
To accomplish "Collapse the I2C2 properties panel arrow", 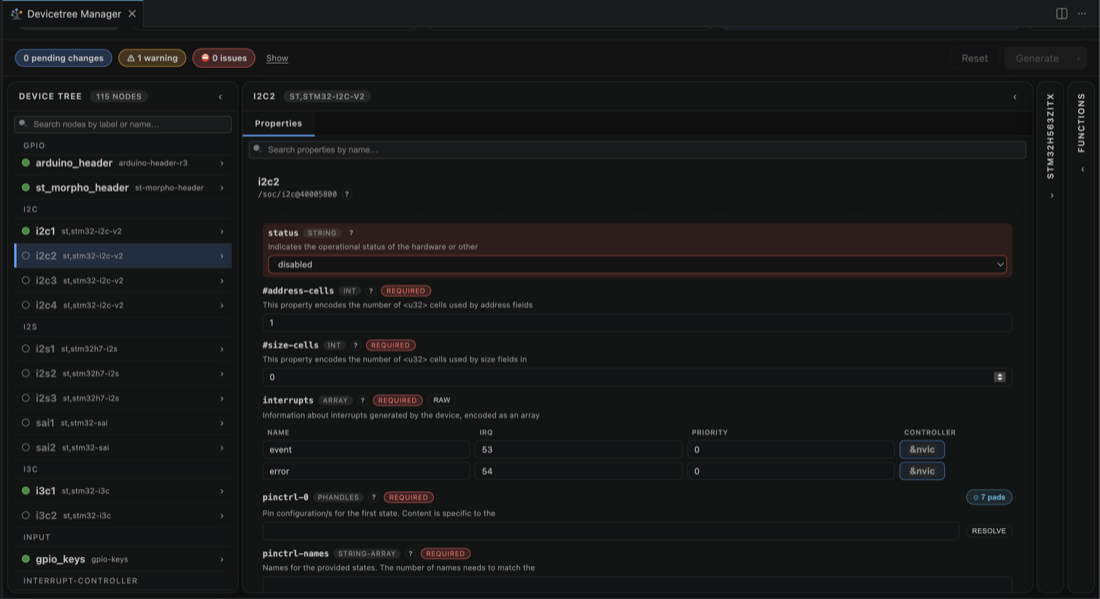I will click(1014, 97).
